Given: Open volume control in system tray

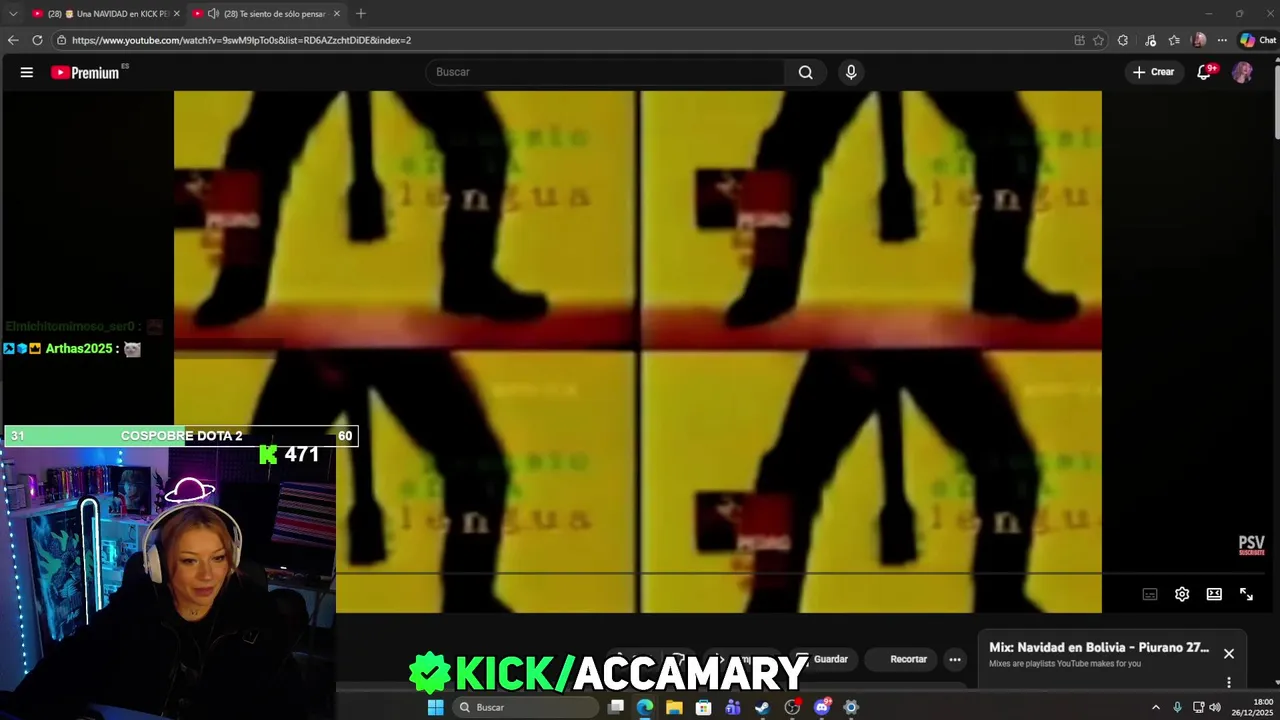Looking at the screenshot, I should (1215, 707).
